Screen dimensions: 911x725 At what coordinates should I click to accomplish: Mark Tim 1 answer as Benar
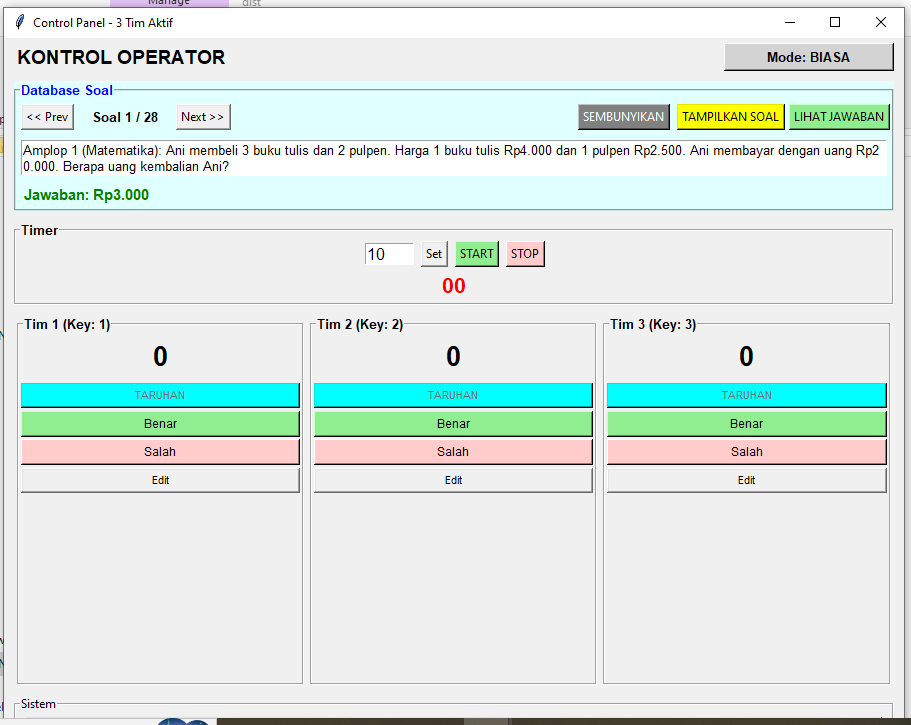click(x=160, y=424)
